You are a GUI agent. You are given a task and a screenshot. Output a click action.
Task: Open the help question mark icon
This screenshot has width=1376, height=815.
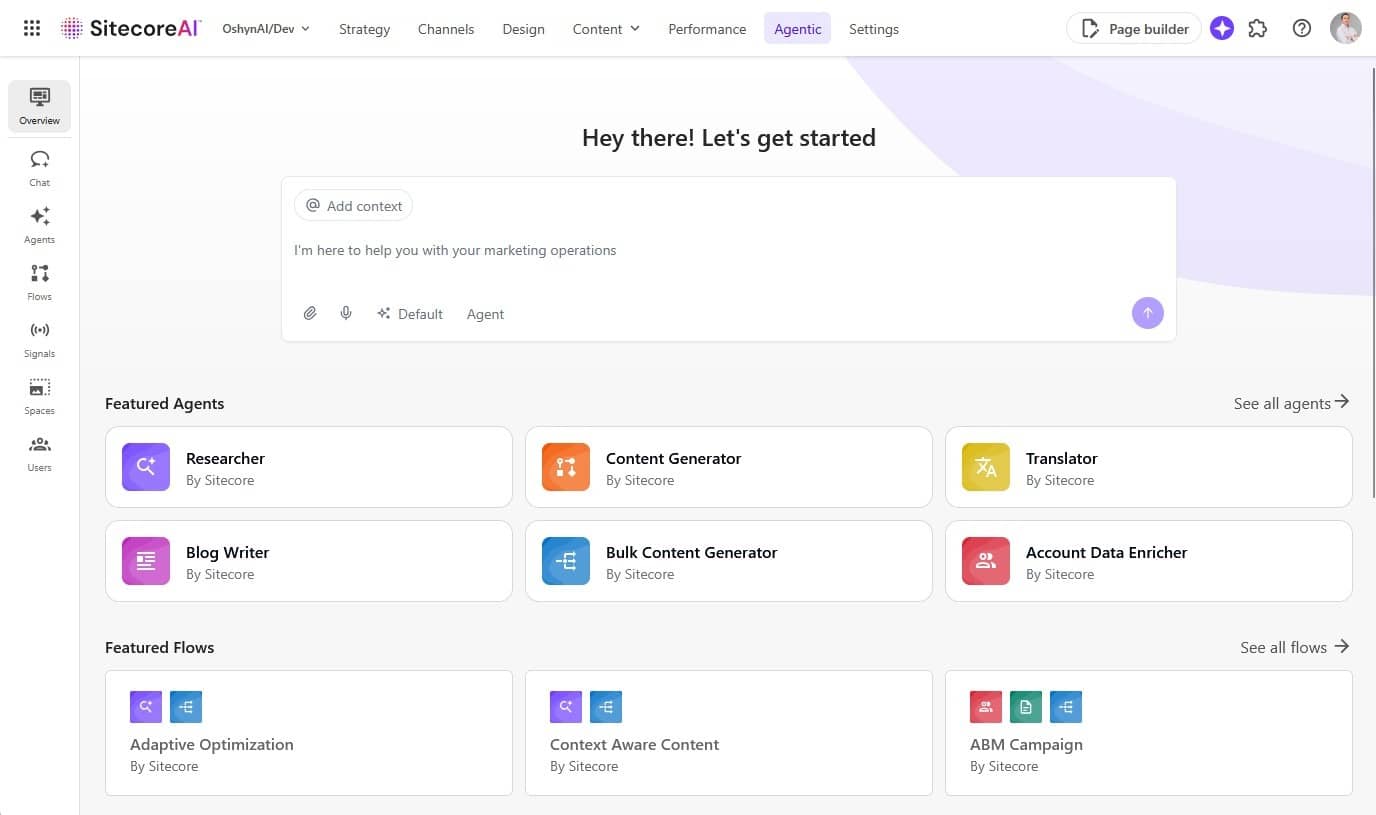tap(1301, 28)
